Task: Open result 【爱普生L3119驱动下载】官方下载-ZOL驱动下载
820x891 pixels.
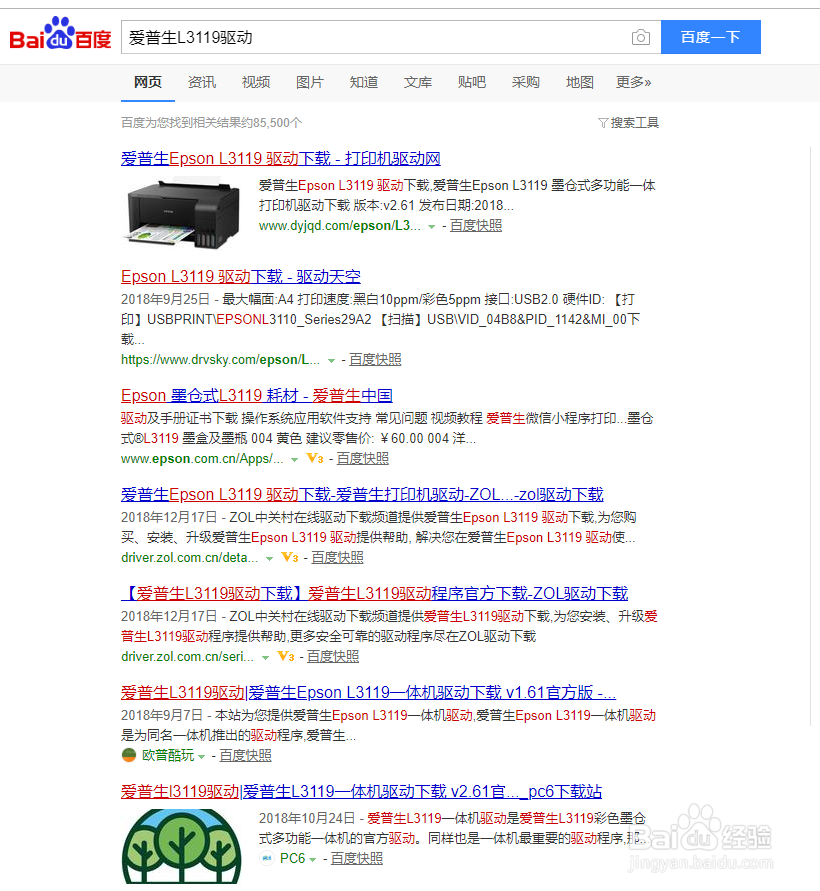Action: (x=374, y=594)
